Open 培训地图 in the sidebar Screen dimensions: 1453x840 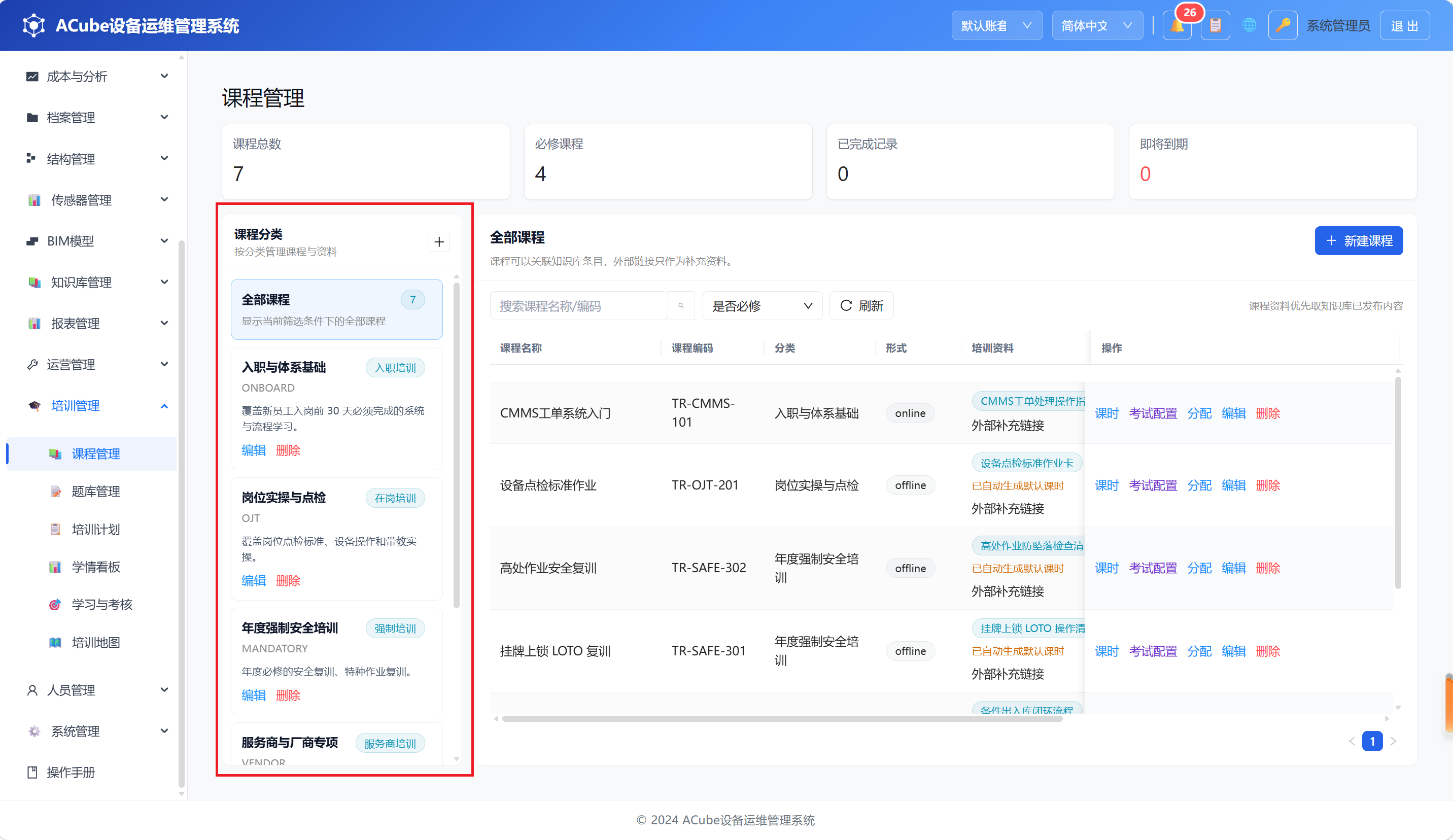(x=96, y=642)
